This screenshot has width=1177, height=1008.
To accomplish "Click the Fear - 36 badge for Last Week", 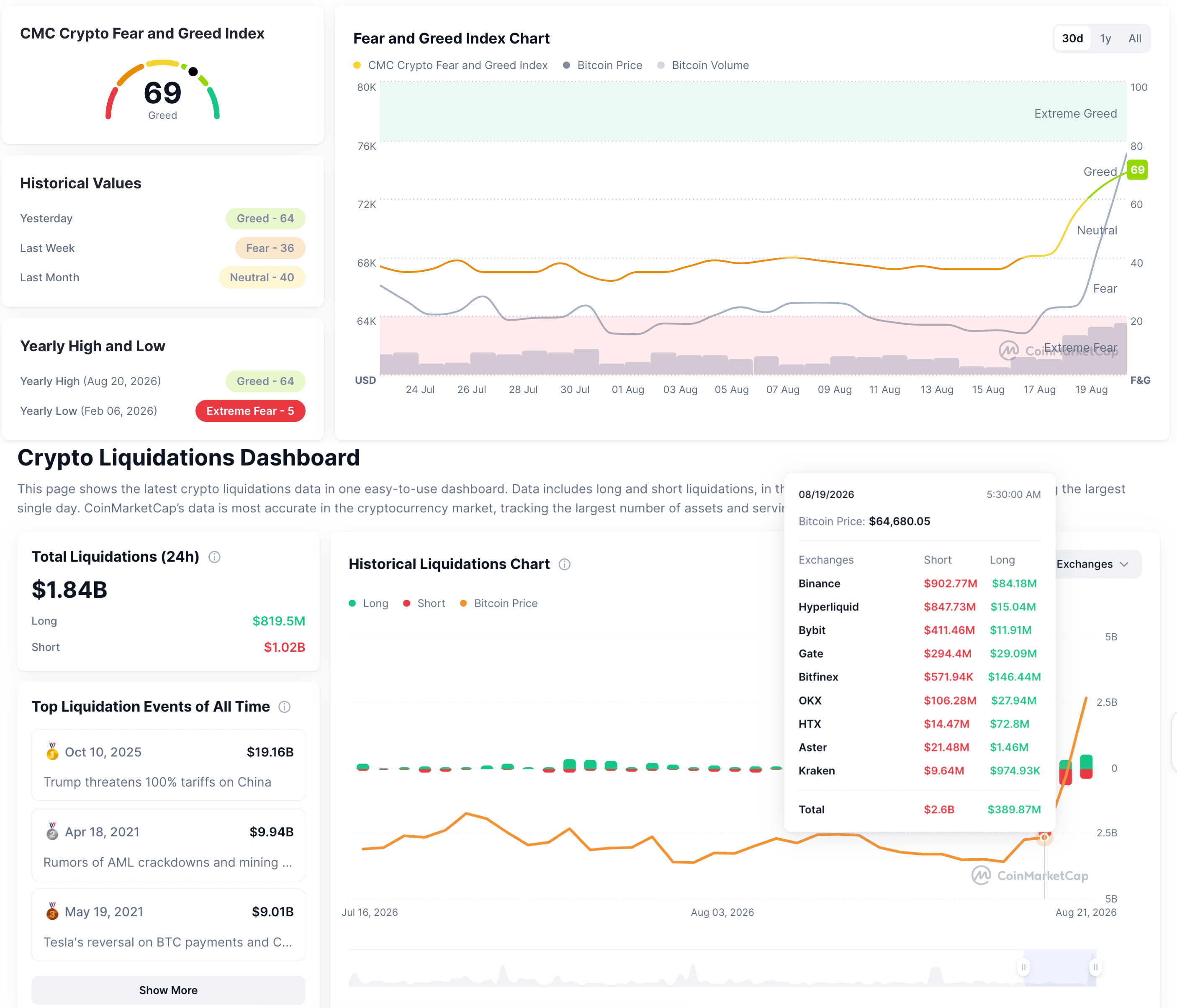I will tap(270, 248).
